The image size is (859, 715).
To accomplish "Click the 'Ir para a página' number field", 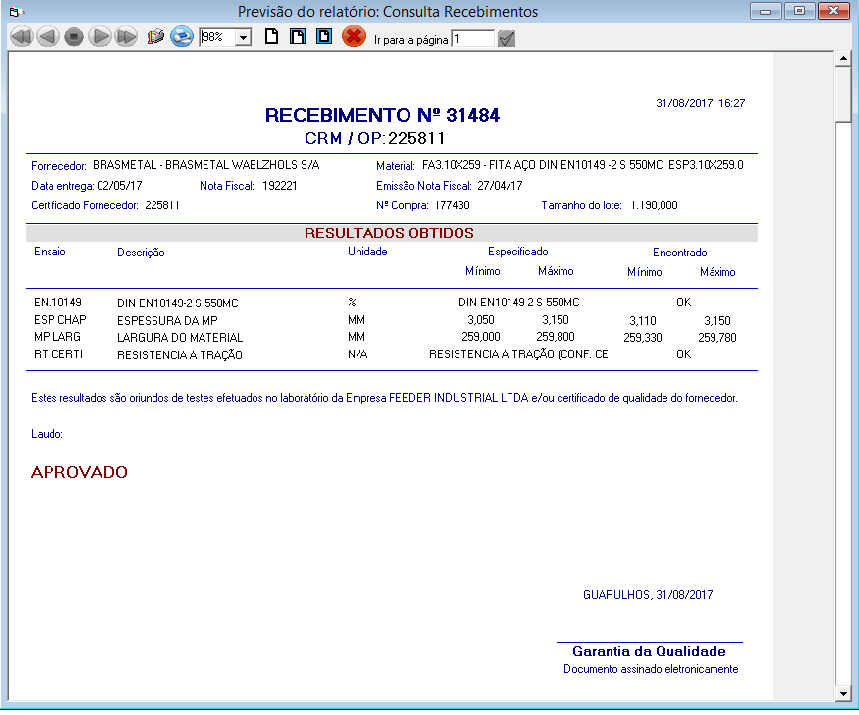I will click(473, 39).
